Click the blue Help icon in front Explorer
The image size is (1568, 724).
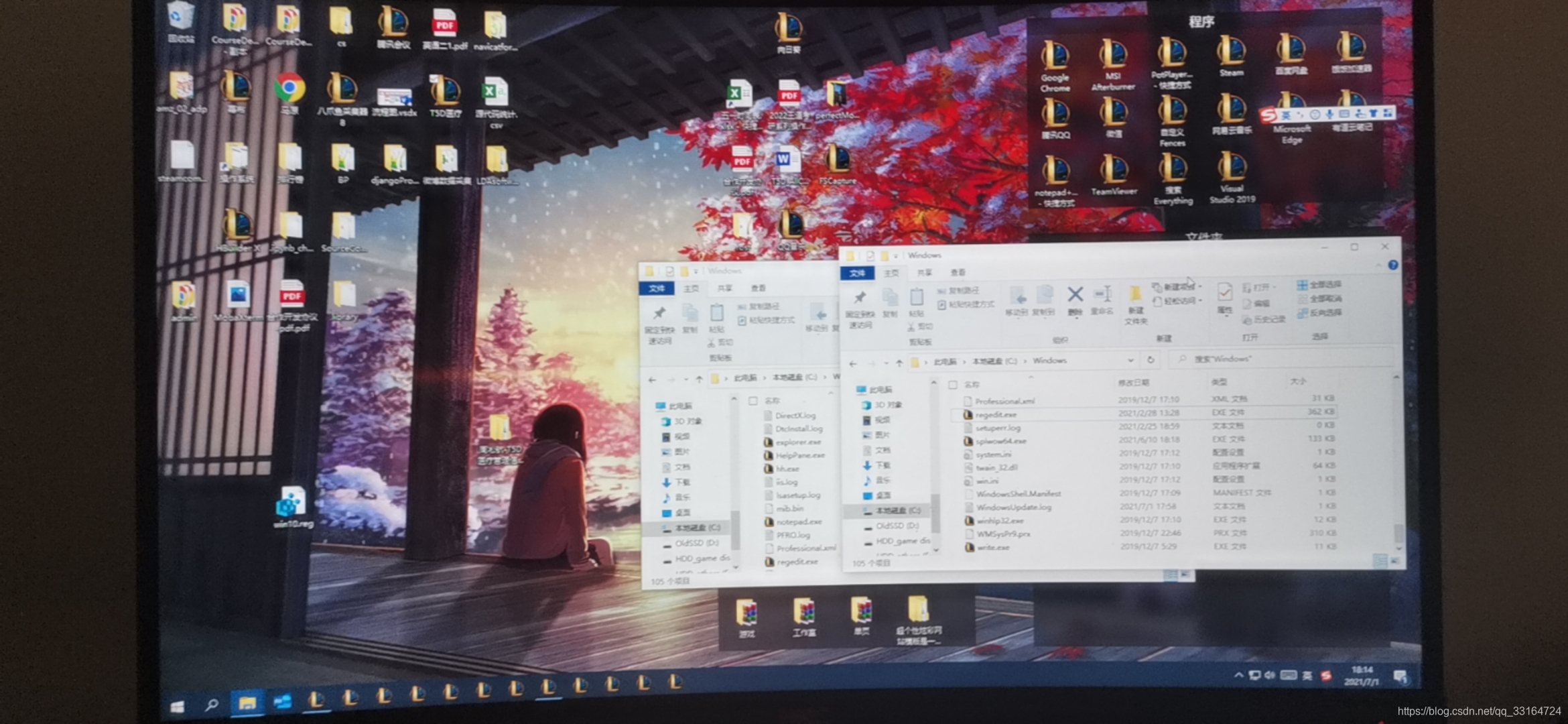coord(1392,265)
